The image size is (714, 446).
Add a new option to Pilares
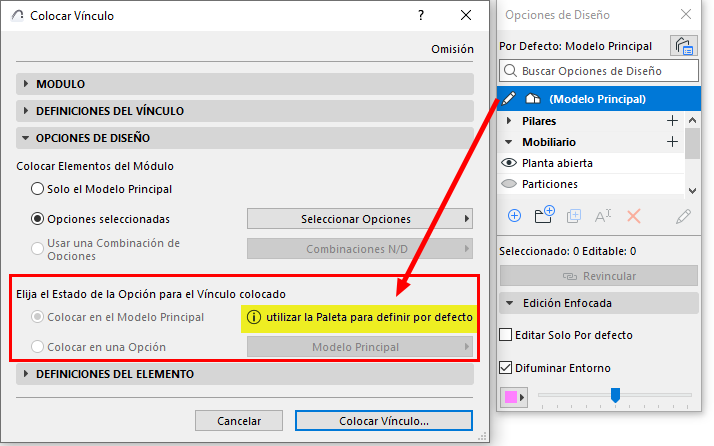(x=672, y=121)
